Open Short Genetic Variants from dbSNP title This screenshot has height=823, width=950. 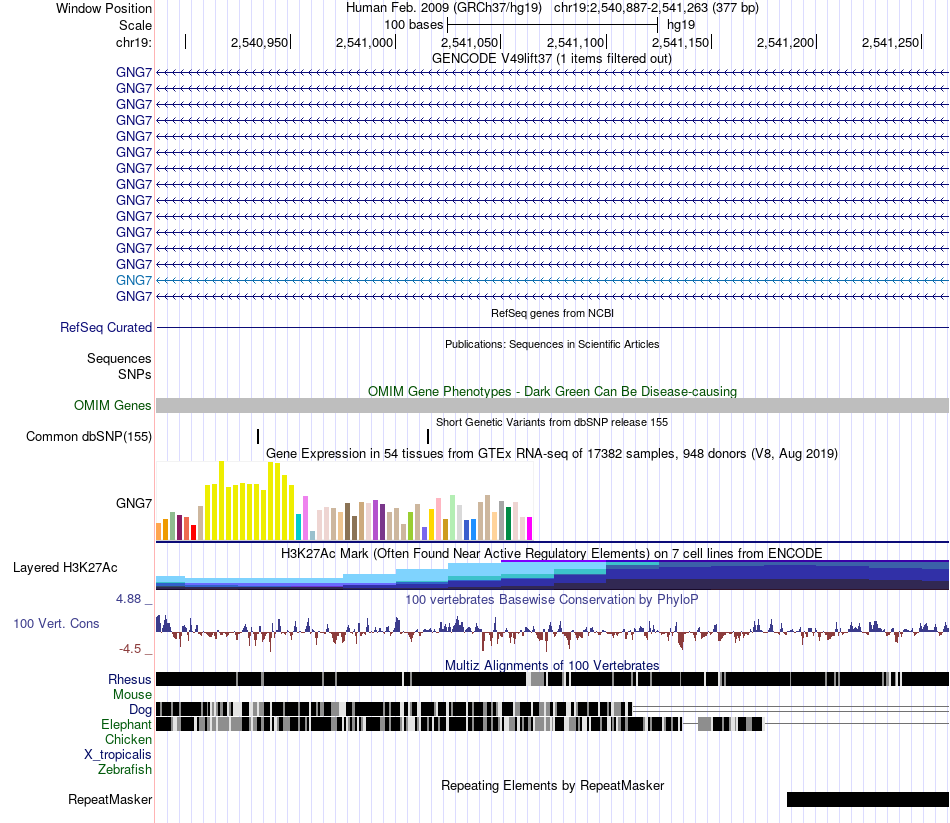point(552,422)
